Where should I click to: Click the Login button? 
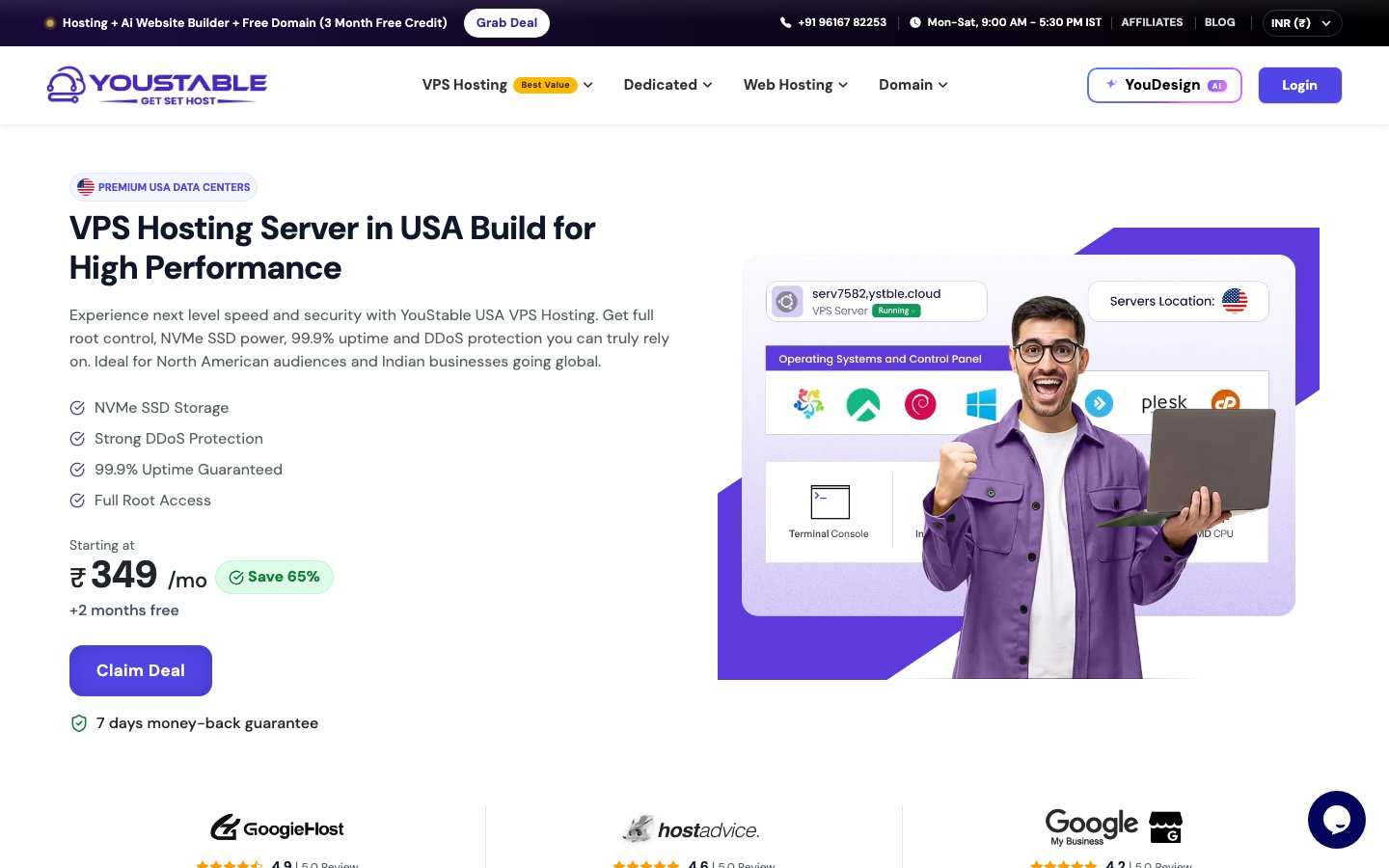1299,85
